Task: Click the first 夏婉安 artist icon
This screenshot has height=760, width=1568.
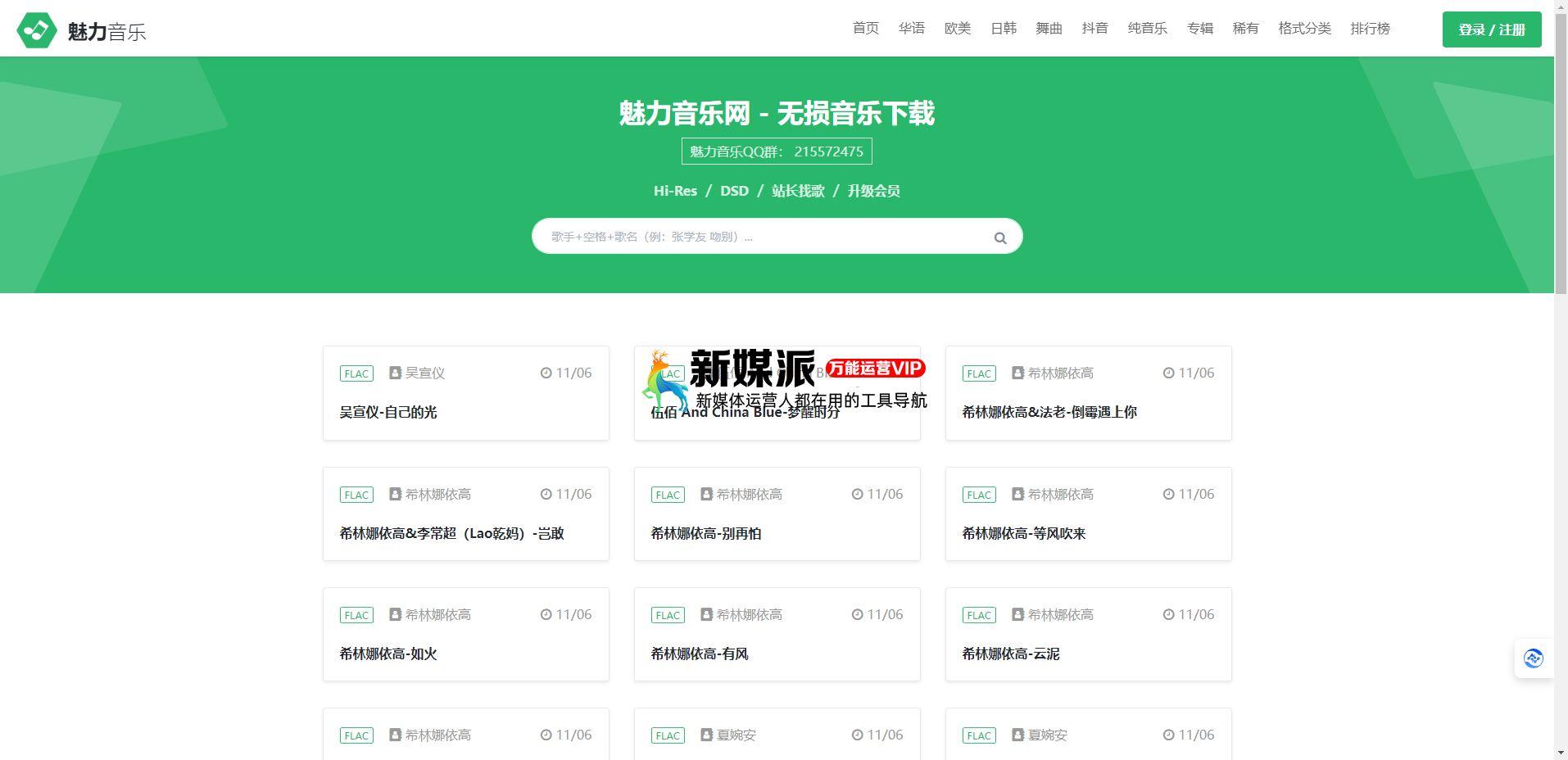Action: tap(706, 735)
